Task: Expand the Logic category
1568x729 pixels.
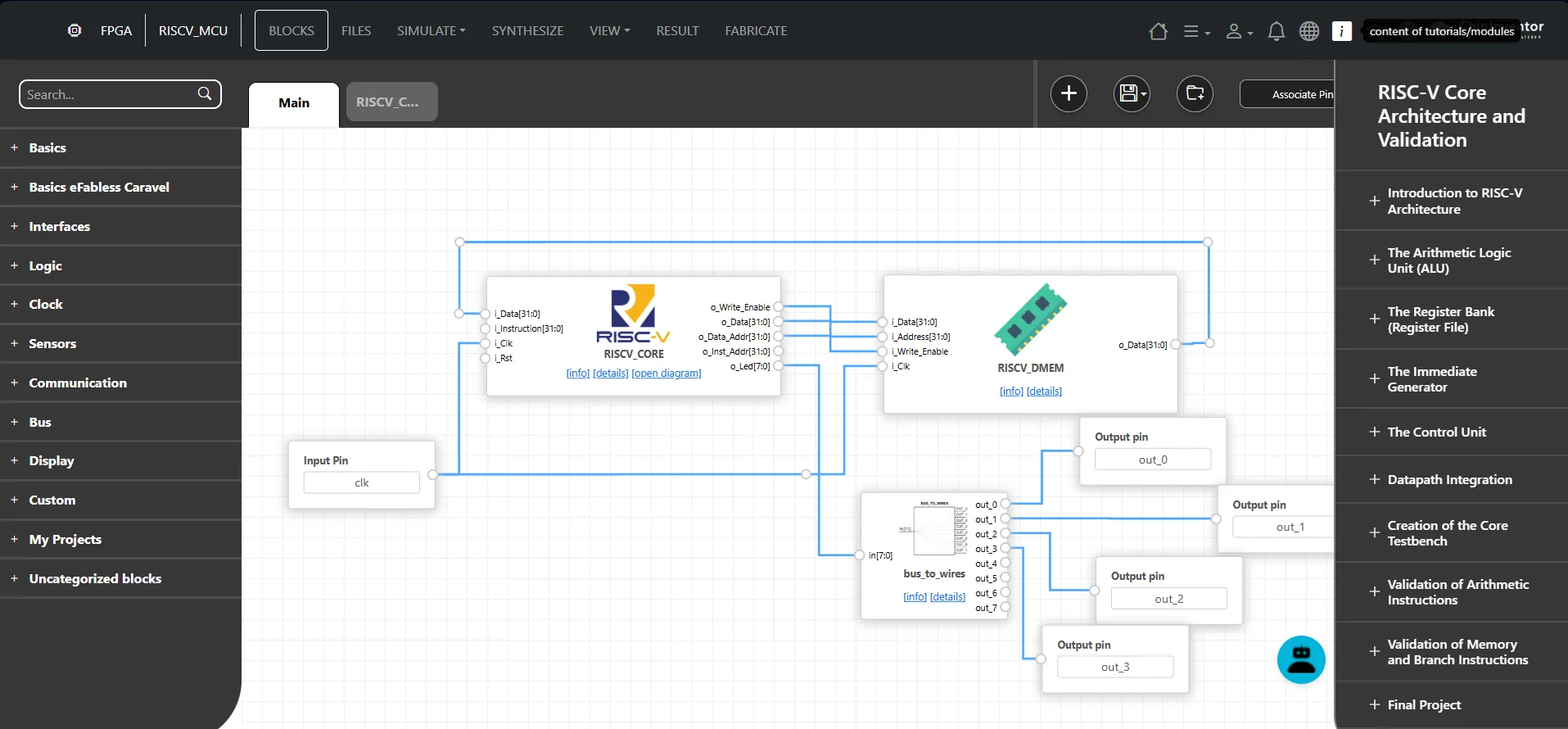Action: point(120,266)
